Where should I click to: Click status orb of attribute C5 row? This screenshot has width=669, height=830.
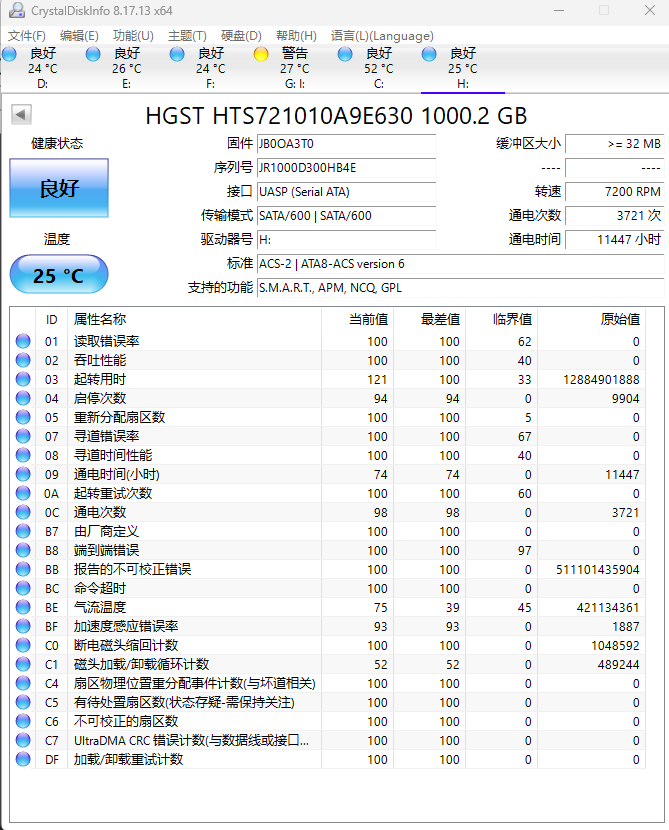(23, 702)
